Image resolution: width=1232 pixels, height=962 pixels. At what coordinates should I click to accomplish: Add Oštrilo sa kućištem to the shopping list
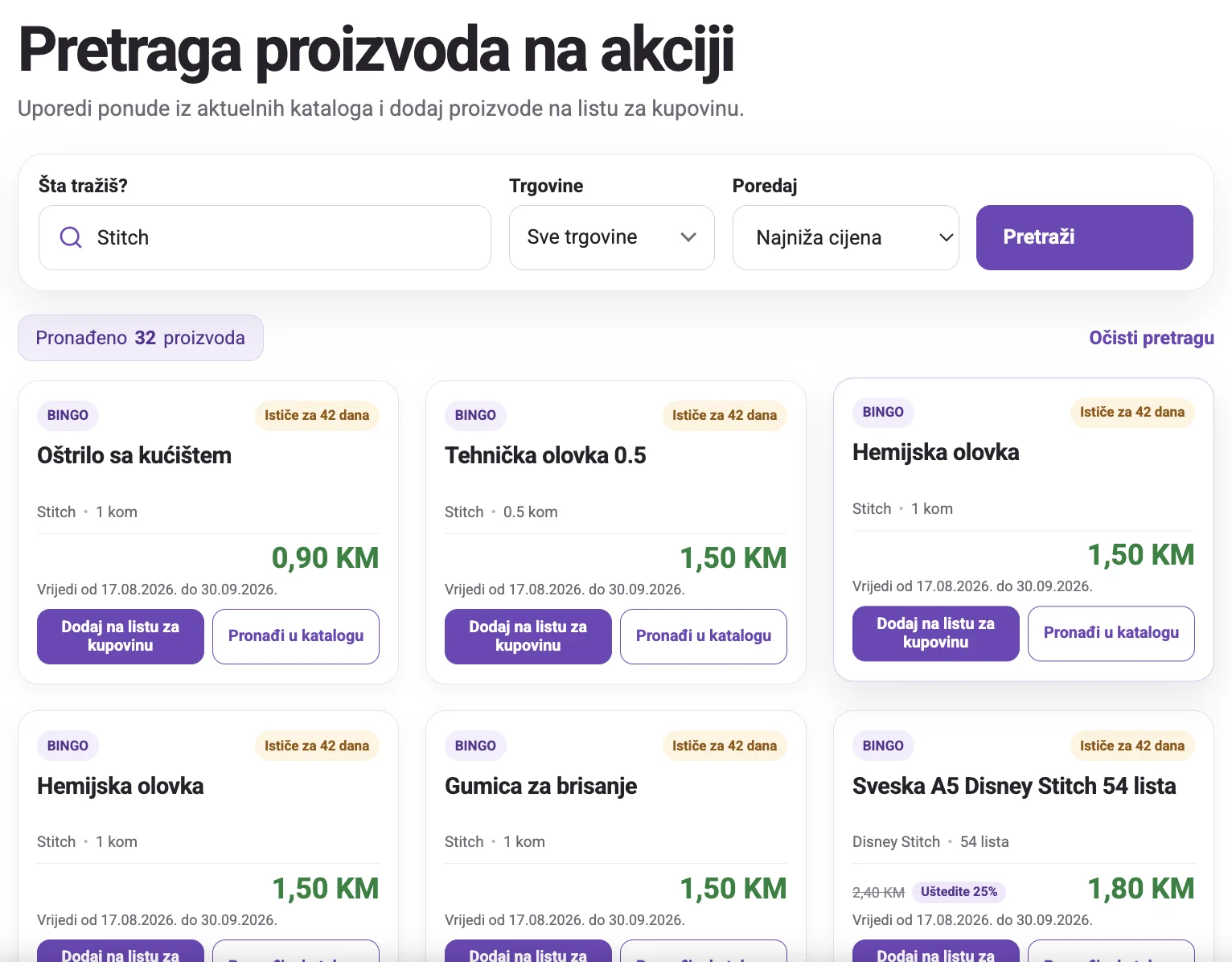pos(121,636)
